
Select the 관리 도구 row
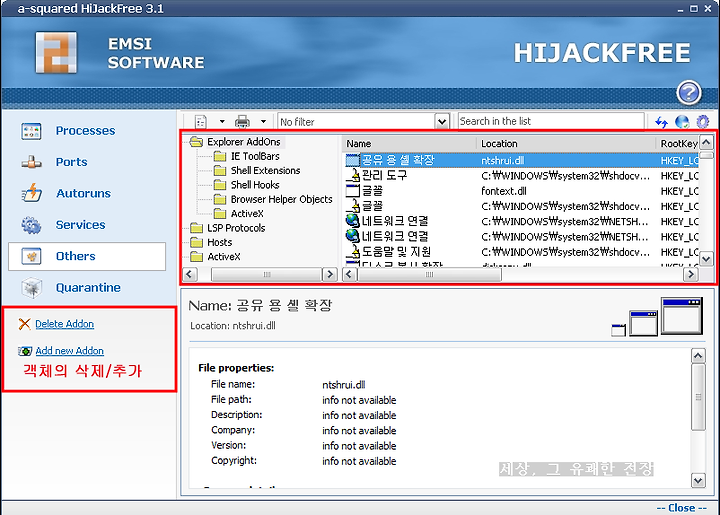521,175
